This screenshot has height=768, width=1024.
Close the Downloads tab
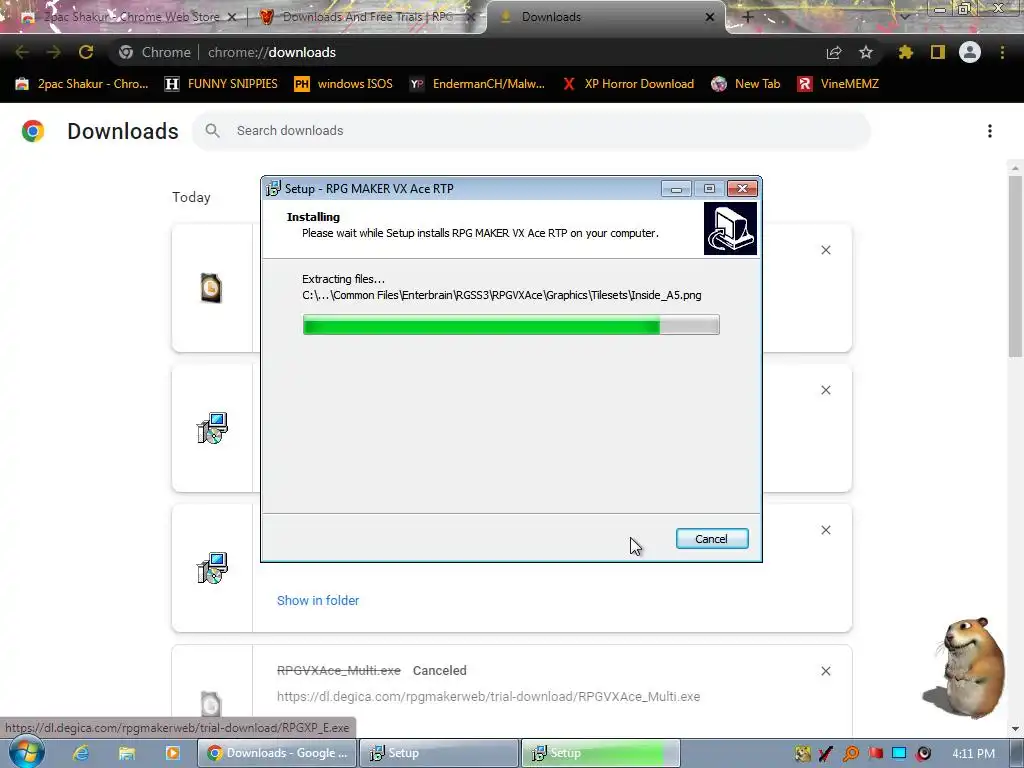point(710,17)
